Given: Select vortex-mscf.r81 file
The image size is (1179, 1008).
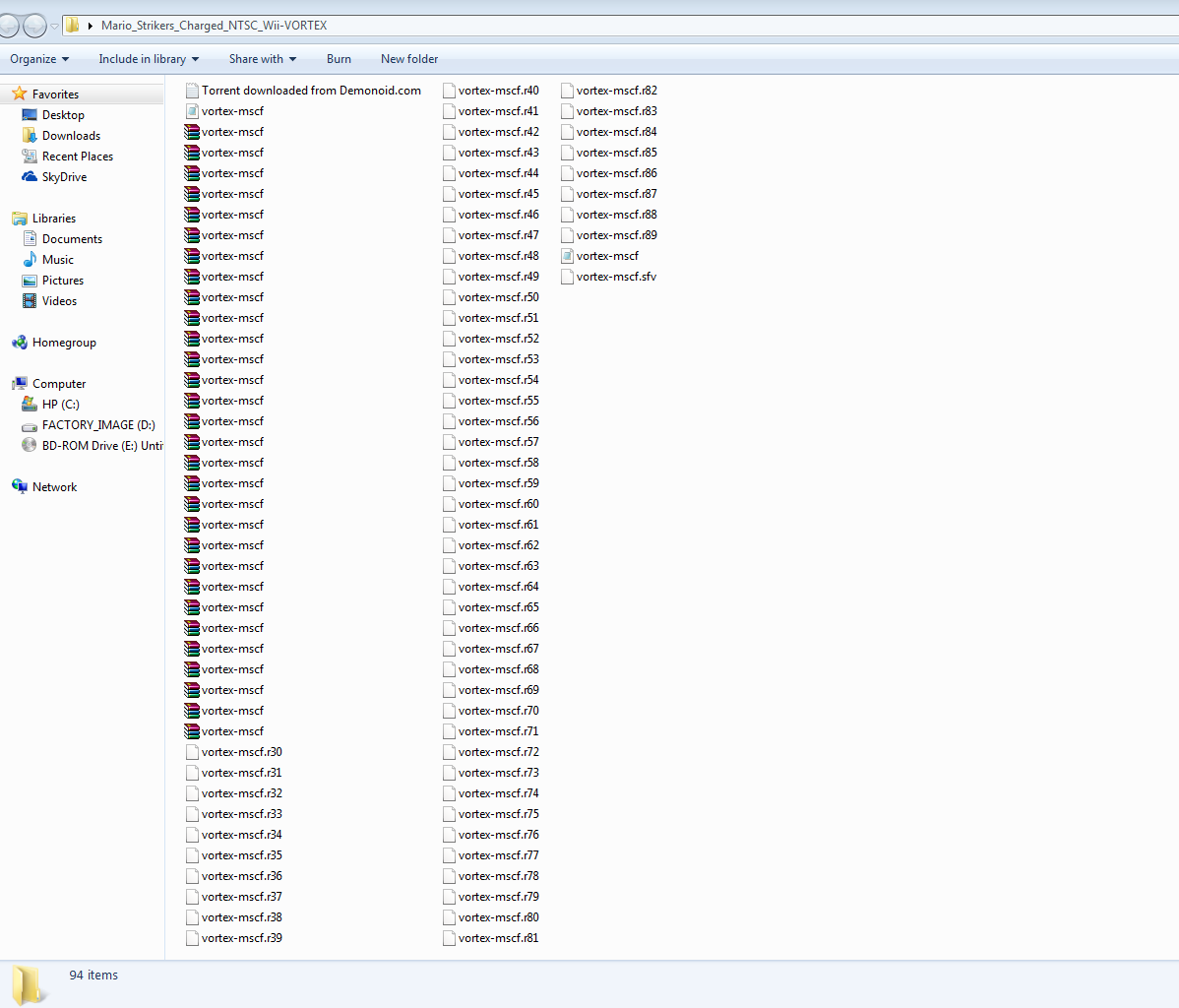Looking at the screenshot, I should point(498,938).
